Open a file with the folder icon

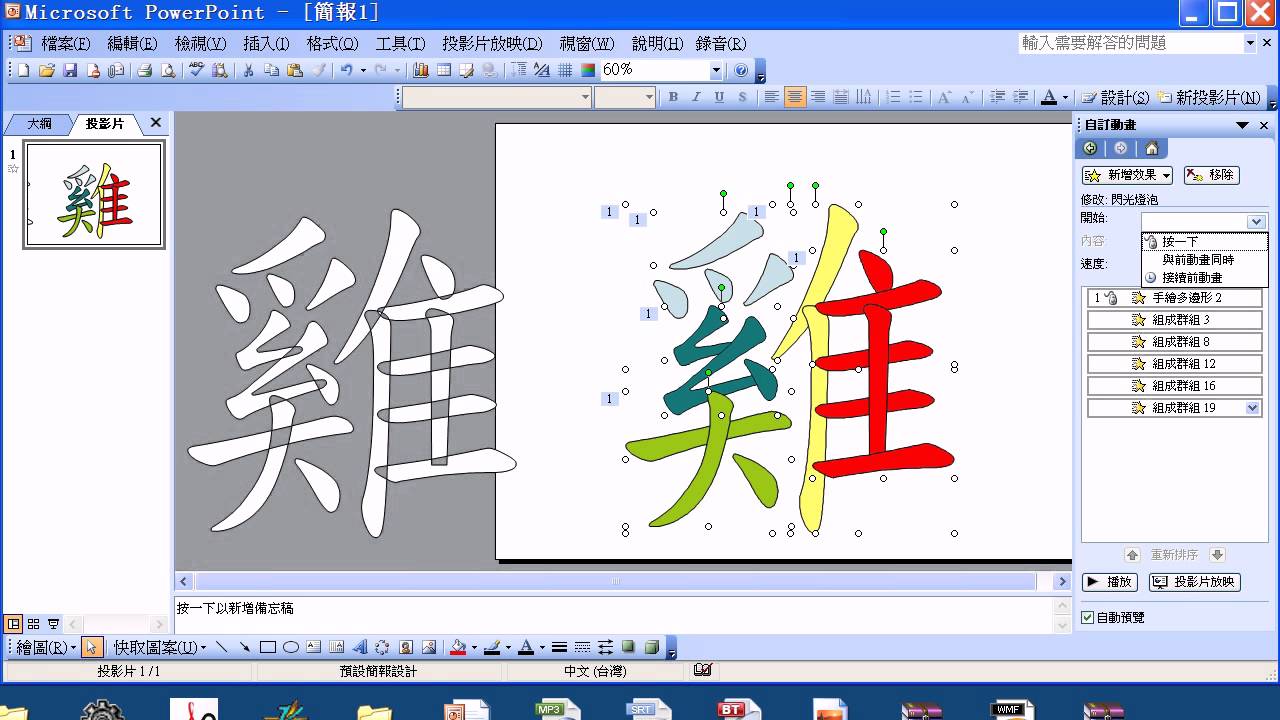click(46, 70)
